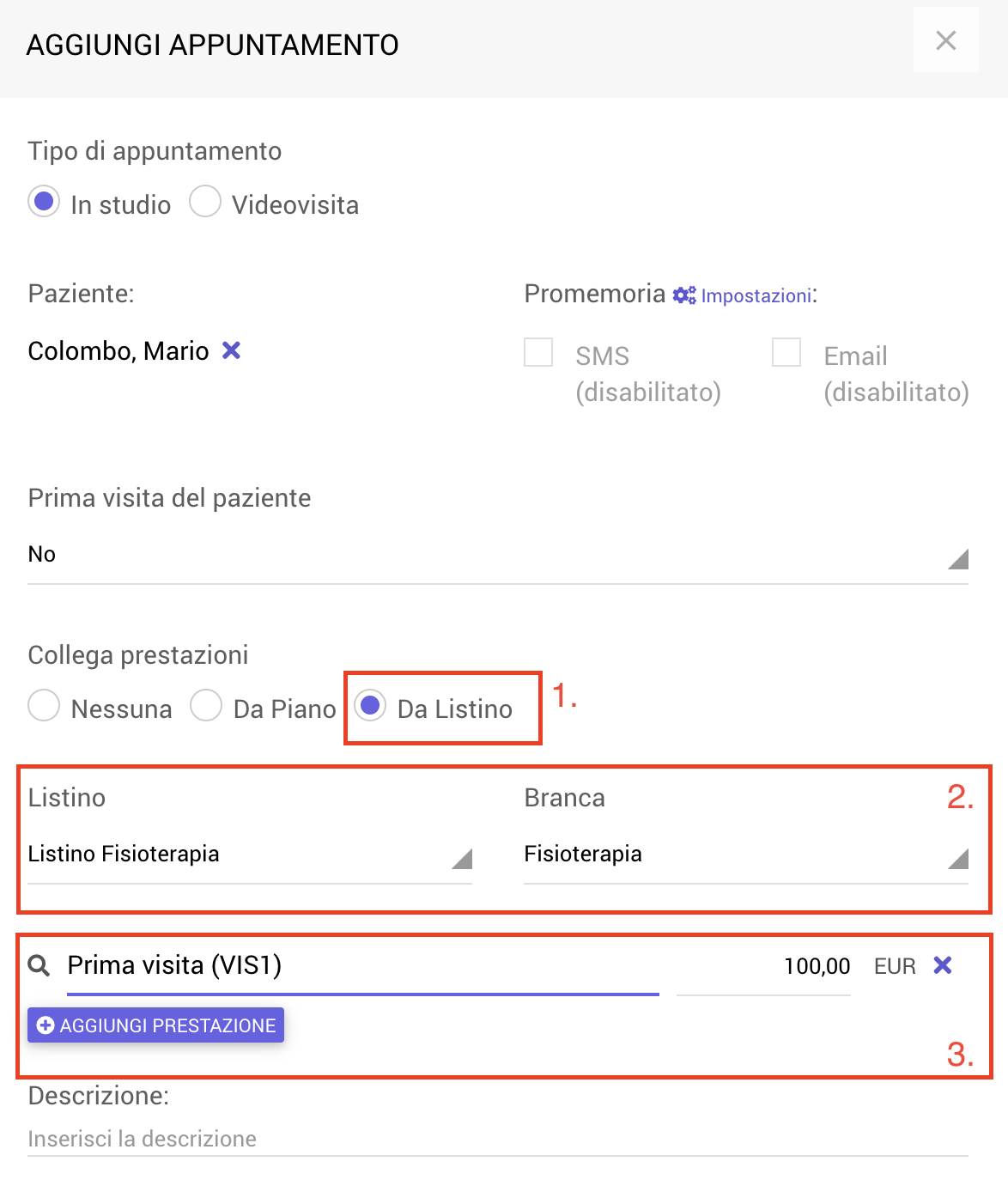Click the Aggiungi Prestazione button
Image resolution: width=1008 pixels, height=1192 pixels.
(155, 1025)
